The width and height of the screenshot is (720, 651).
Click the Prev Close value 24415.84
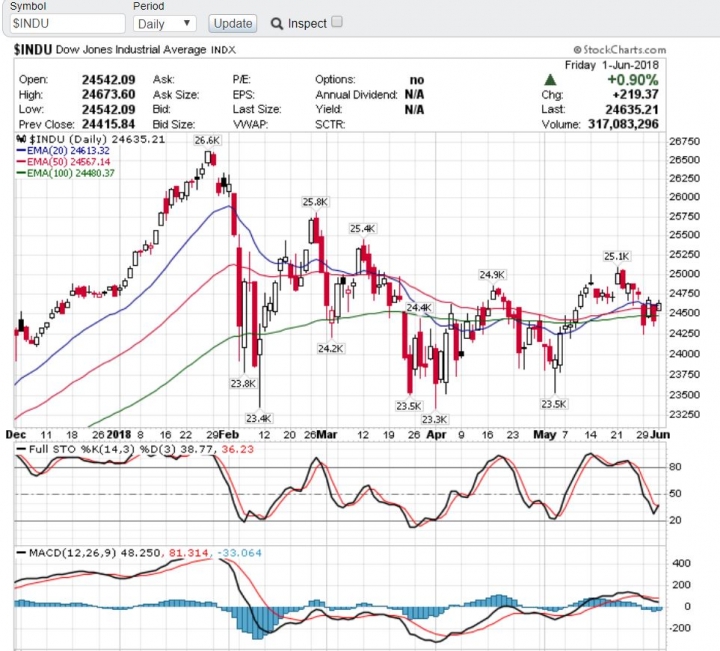(x=108, y=124)
